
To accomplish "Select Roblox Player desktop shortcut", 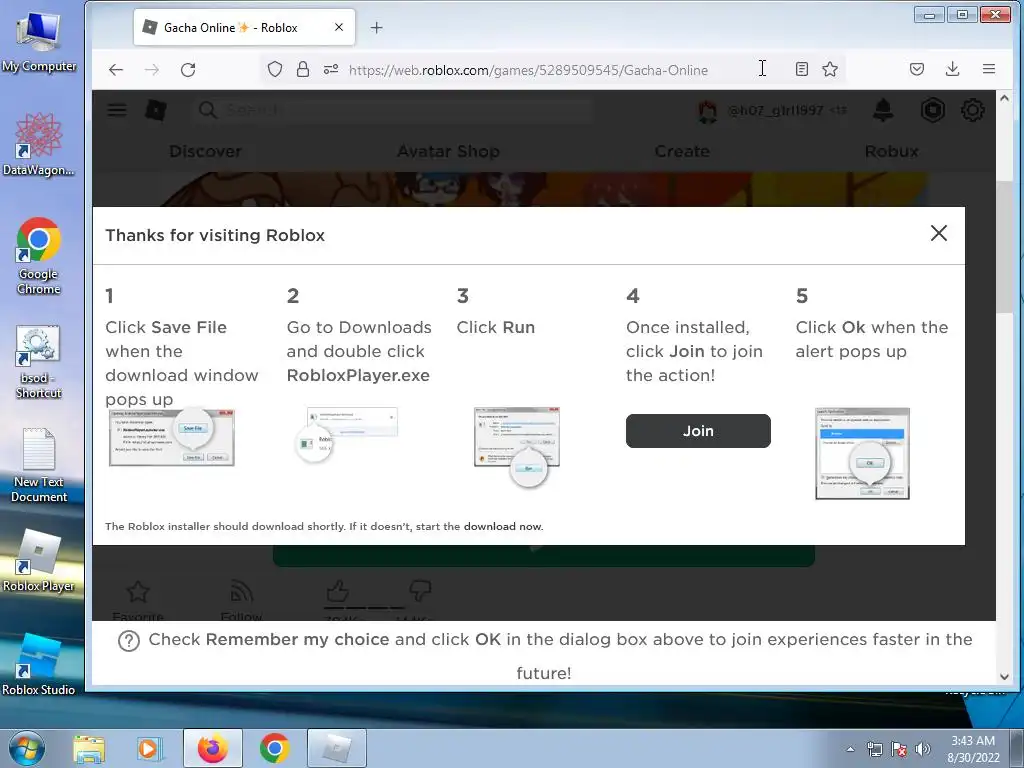I will pos(39,560).
